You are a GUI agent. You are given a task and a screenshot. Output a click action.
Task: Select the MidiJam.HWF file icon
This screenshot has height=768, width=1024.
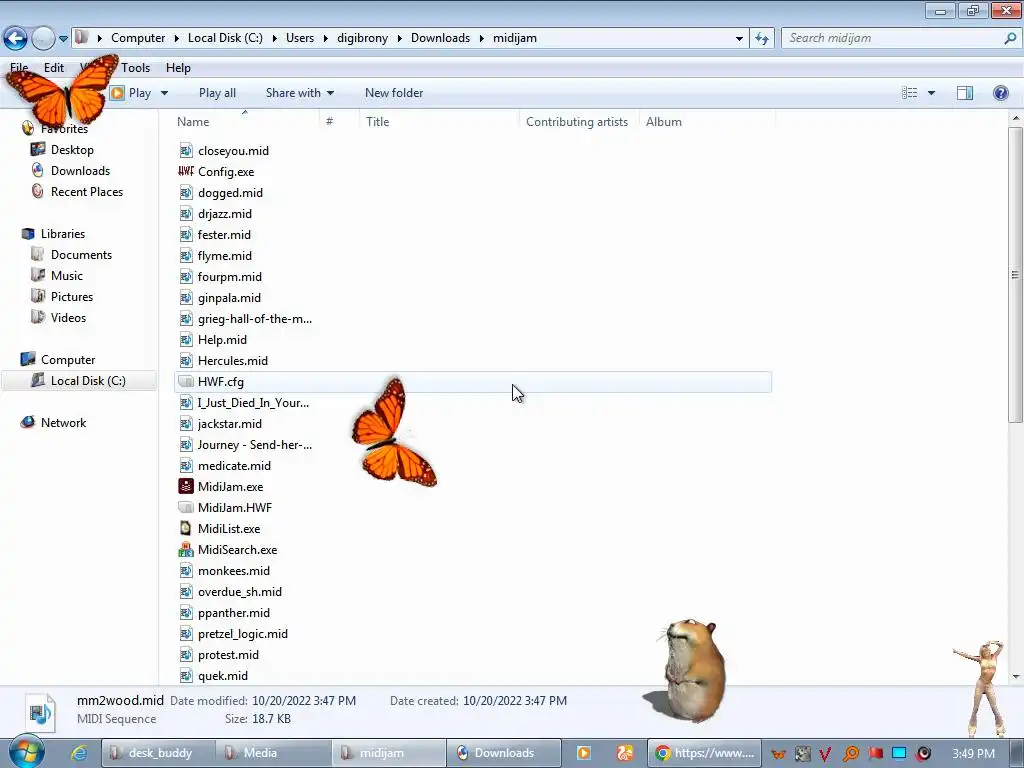point(186,507)
